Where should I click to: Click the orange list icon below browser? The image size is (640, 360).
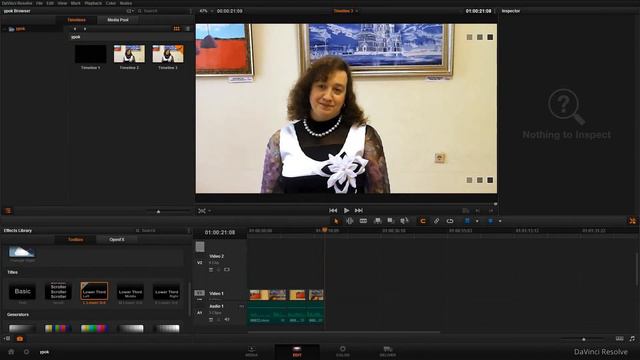[x=8, y=211]
